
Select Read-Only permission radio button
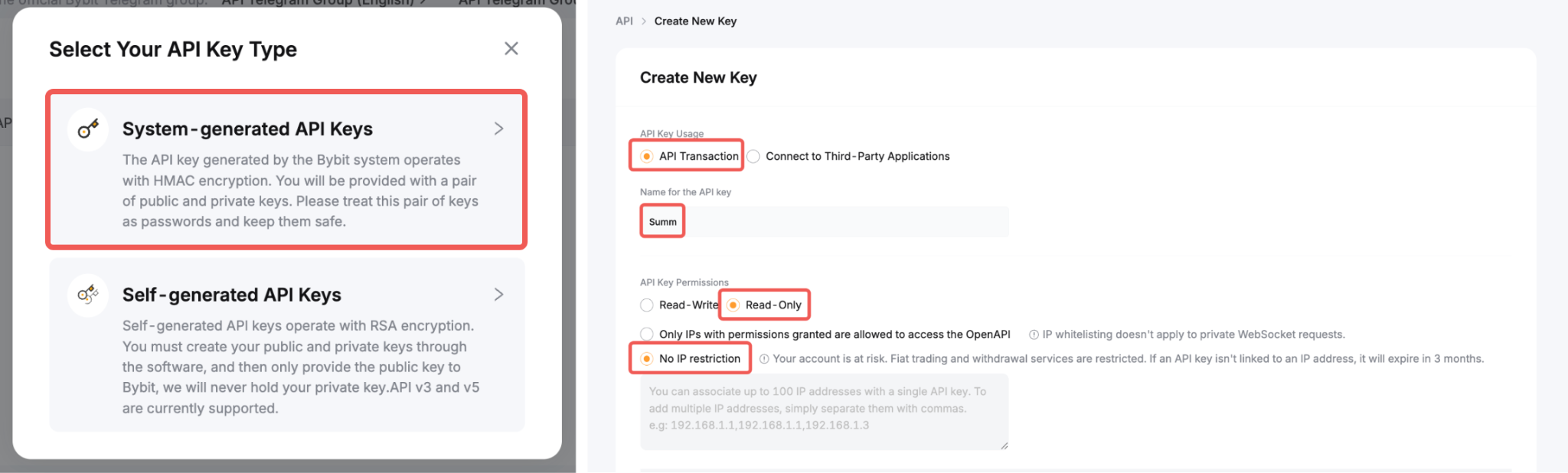pyautogui.click(x=733, y=305)
